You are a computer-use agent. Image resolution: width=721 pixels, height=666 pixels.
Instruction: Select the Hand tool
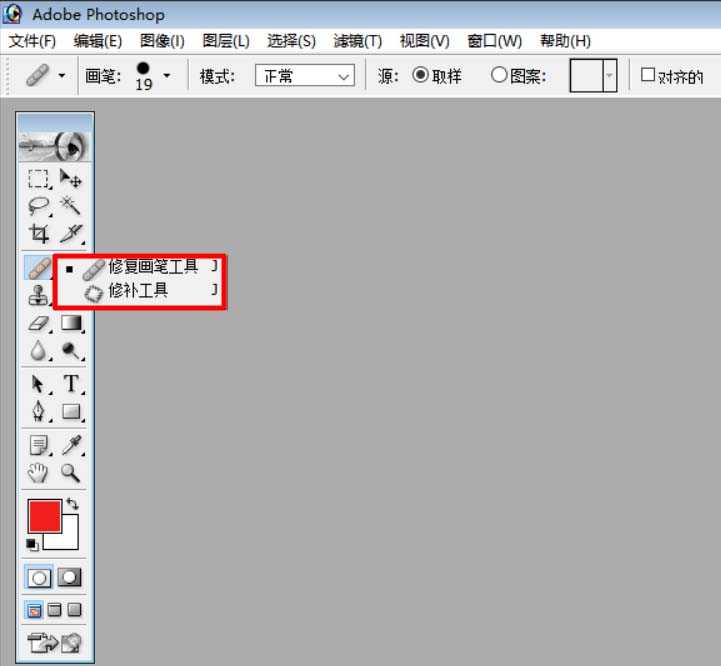pyautogui.click(x=39, y=472)
